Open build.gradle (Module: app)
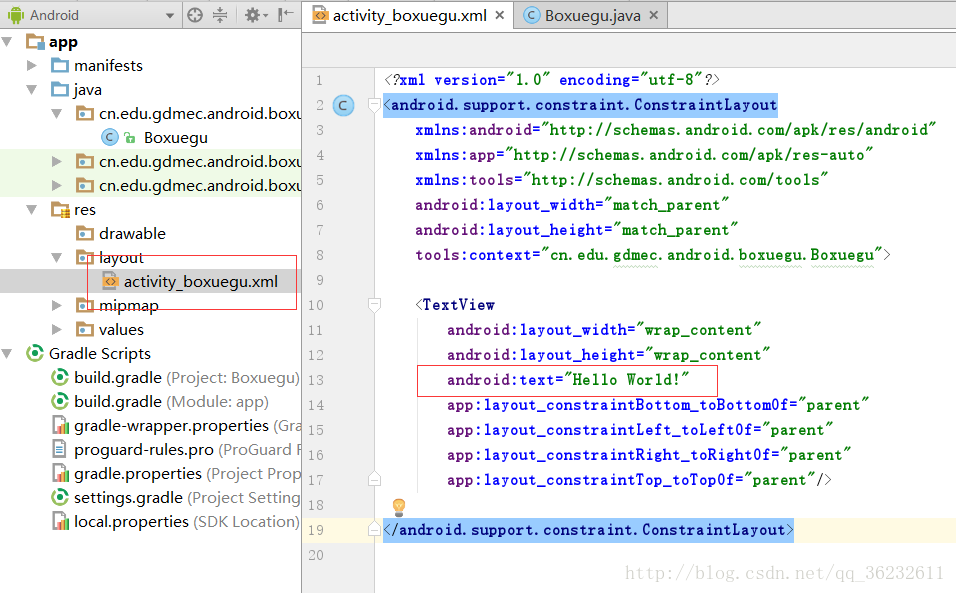This screenshot has width=956, height=593. pos(171,402)
